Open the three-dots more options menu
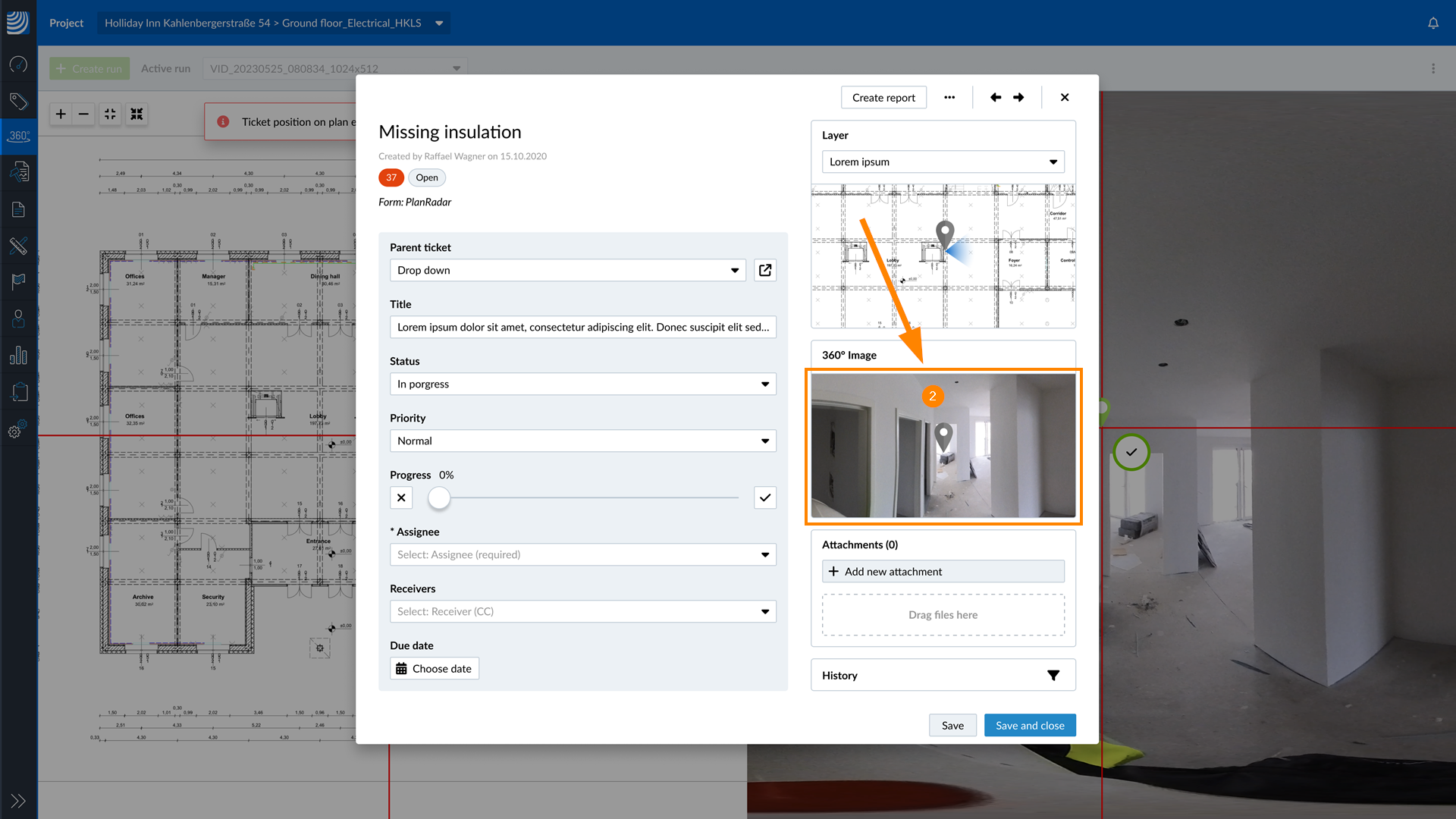1456x819 pixels. click(949, 97)
